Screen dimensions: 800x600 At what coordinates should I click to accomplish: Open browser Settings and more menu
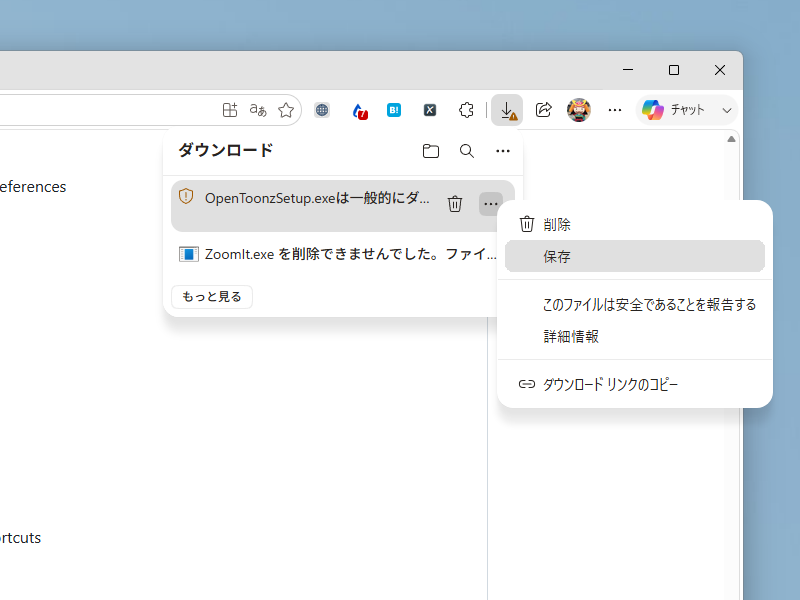click(615, 110)
